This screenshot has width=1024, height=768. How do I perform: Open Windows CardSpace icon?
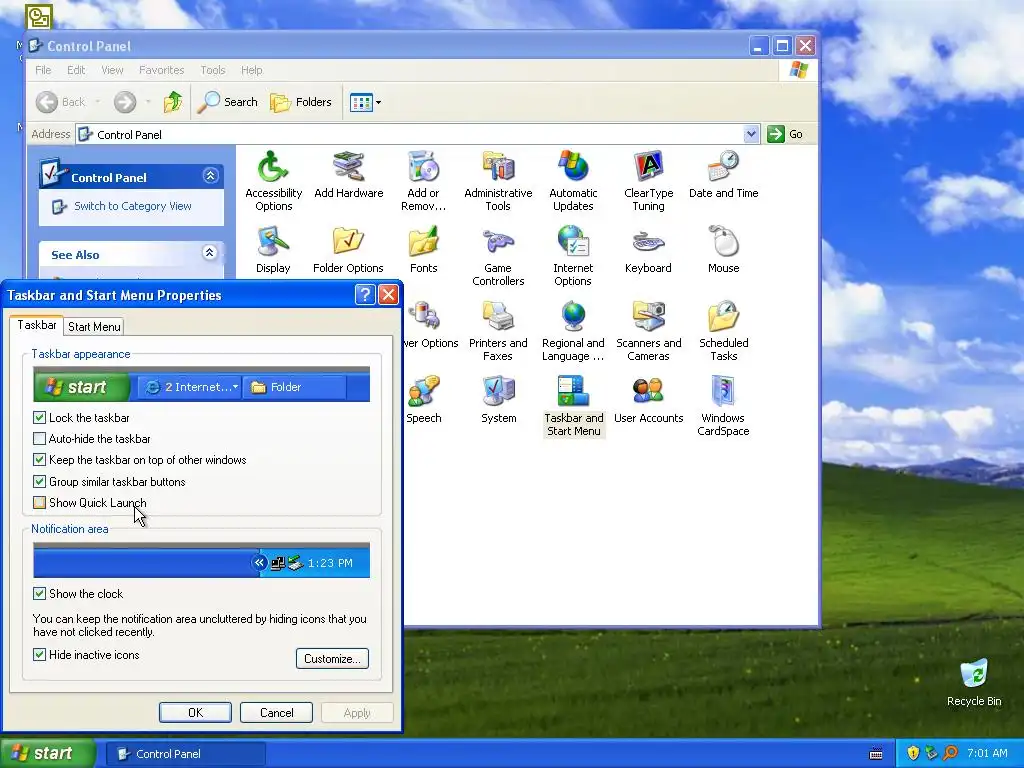pyautogui.click(x=723, y=406)
